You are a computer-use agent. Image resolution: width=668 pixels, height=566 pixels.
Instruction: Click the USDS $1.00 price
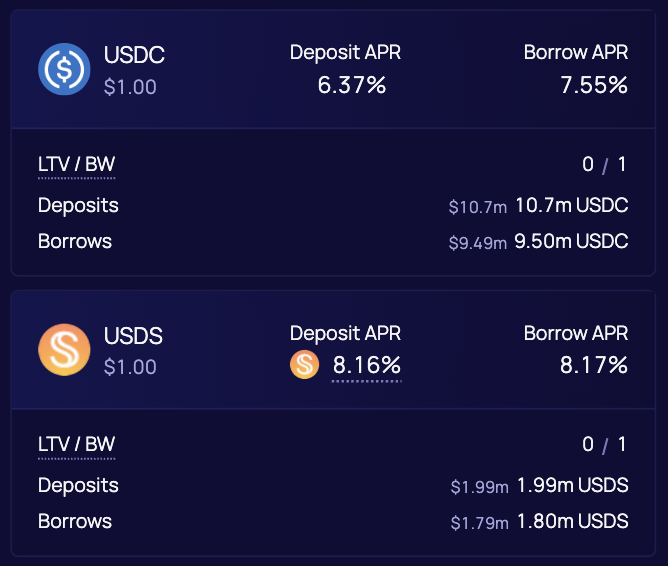pos(130,367)
